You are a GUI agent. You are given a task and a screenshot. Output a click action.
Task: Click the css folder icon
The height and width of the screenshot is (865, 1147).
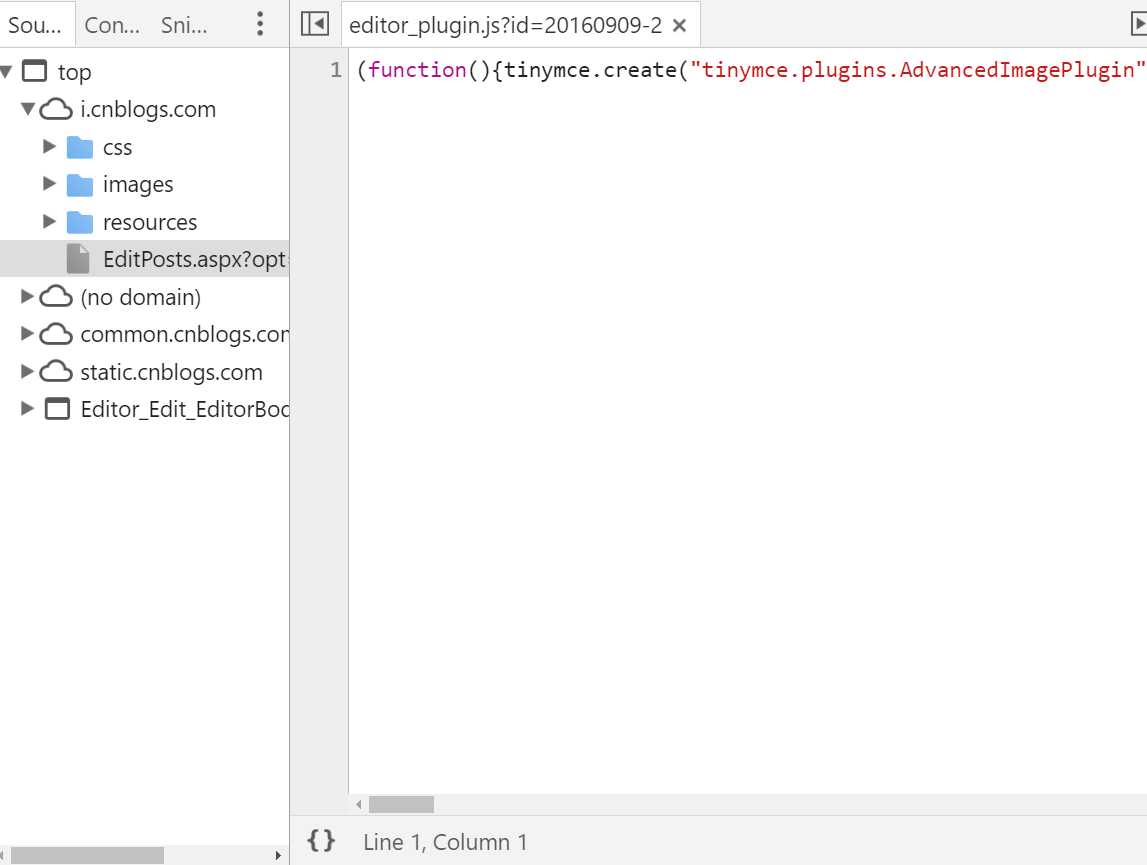tap(80, 147)
